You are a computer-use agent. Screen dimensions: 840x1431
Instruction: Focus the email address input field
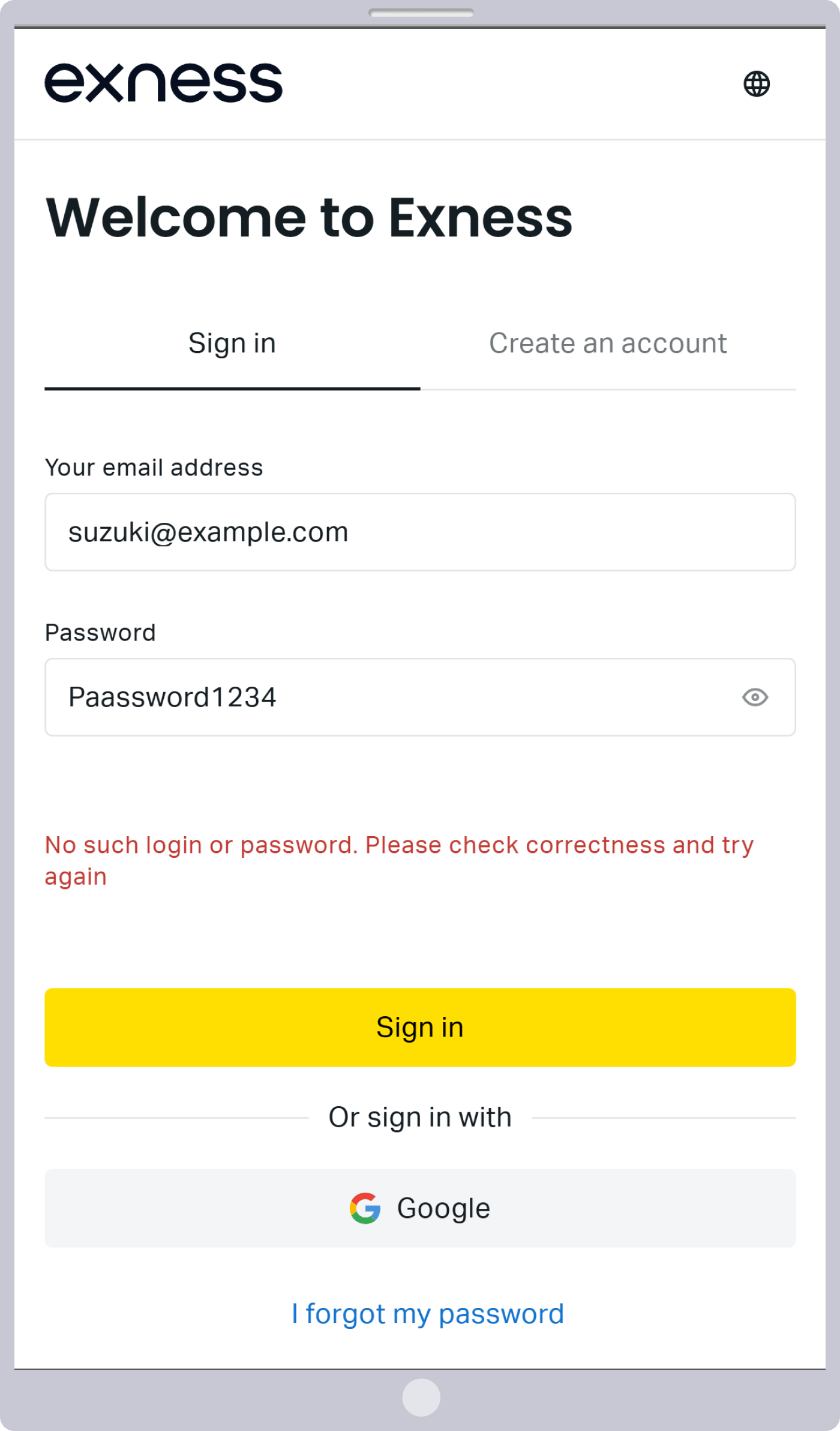420,532
